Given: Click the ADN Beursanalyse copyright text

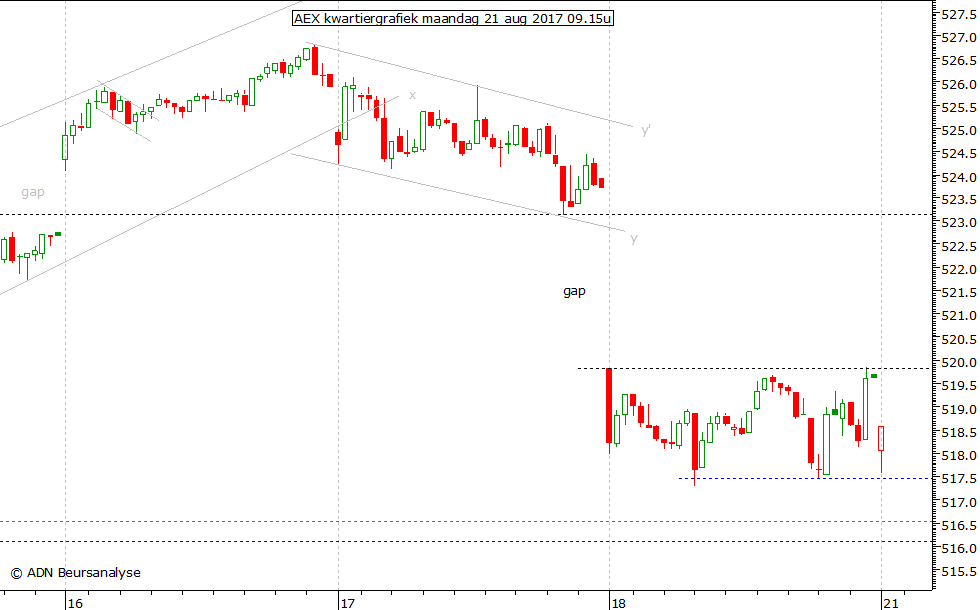Looking at the screenshot, I should pyautogui.click(x=76, y=572).
